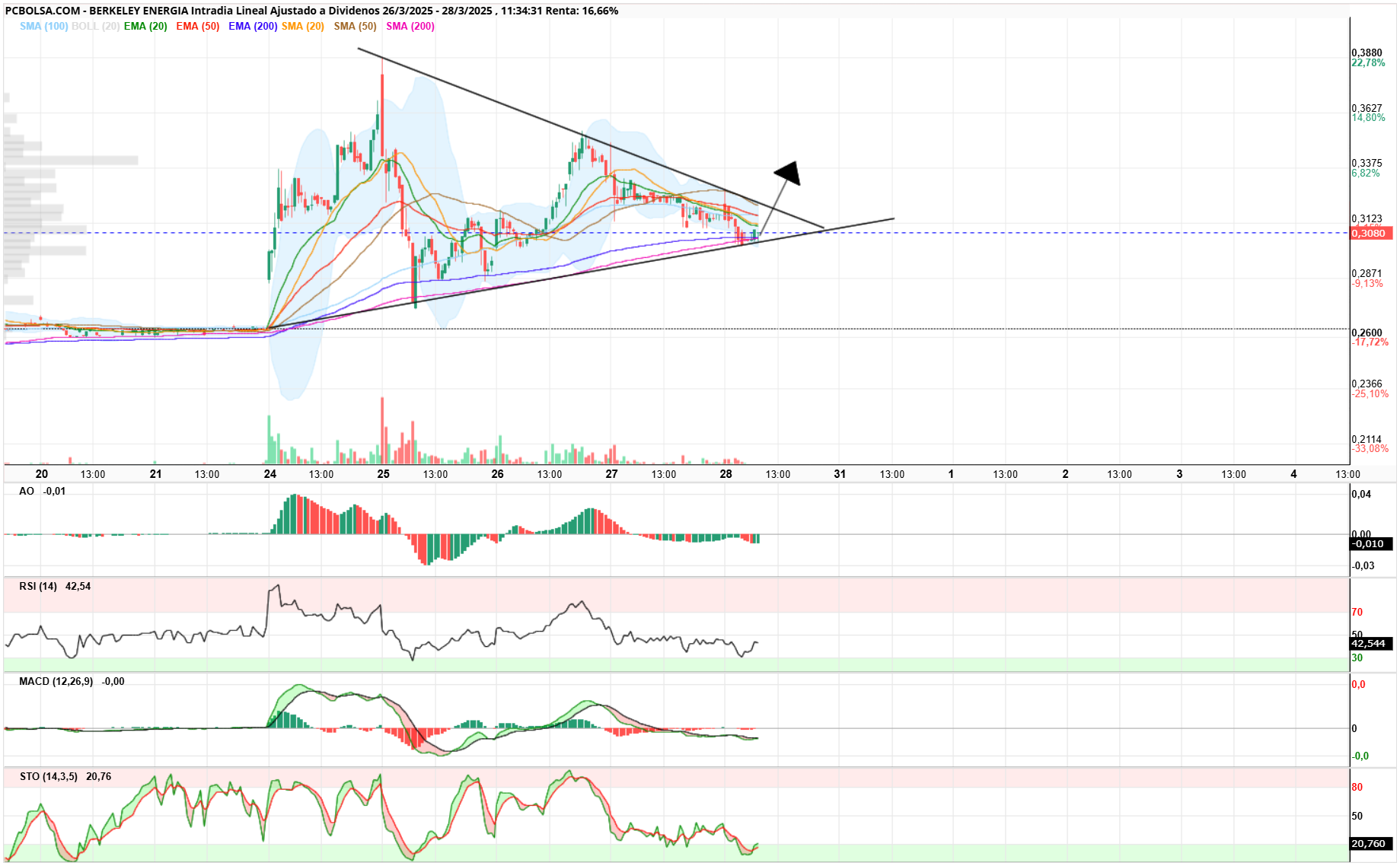This screenshot has height=866, width=1400.
Task: Toggle the EMA (20) green legend label
Action: [145, 26]
